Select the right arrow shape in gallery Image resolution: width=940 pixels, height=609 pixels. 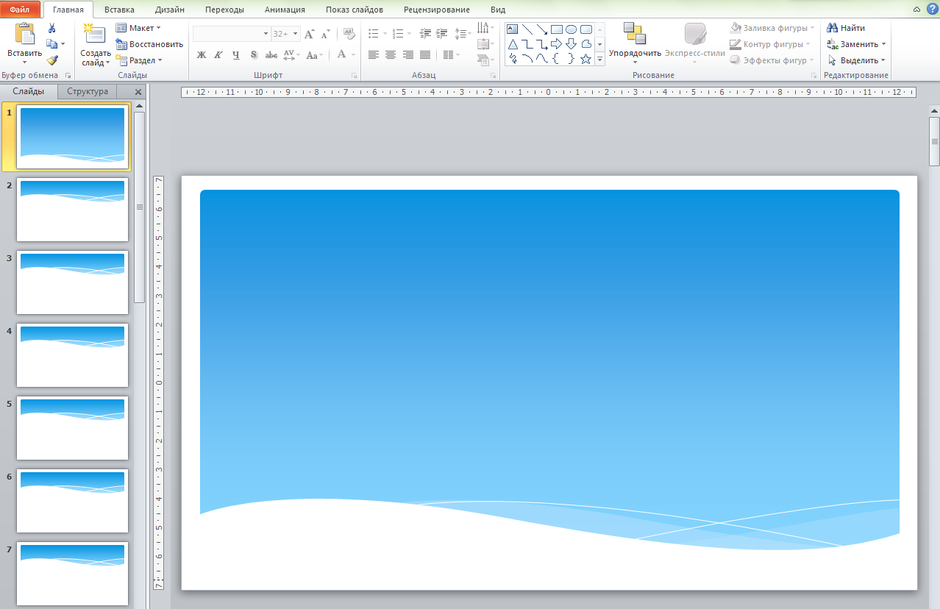(x=556, y=44)
